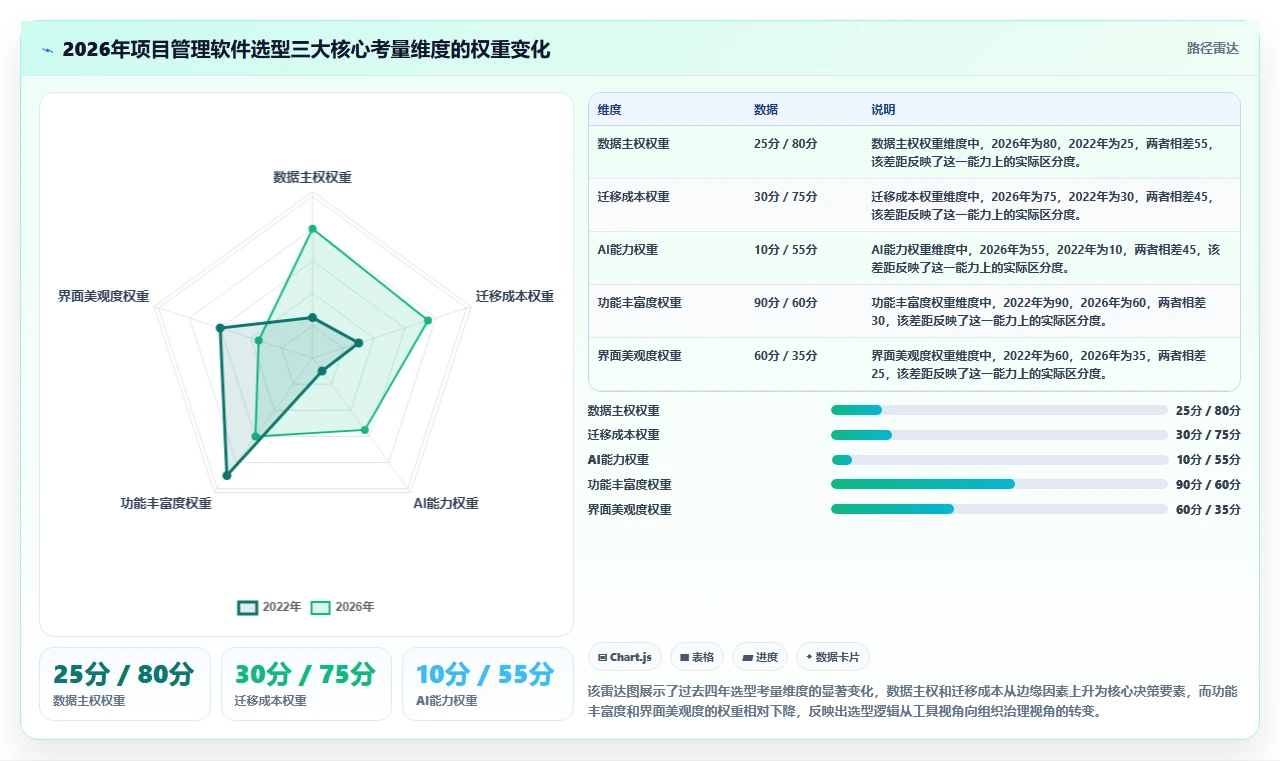Click the 90分 / 60分 progress value label
1280x761 pixels.
1208,485
